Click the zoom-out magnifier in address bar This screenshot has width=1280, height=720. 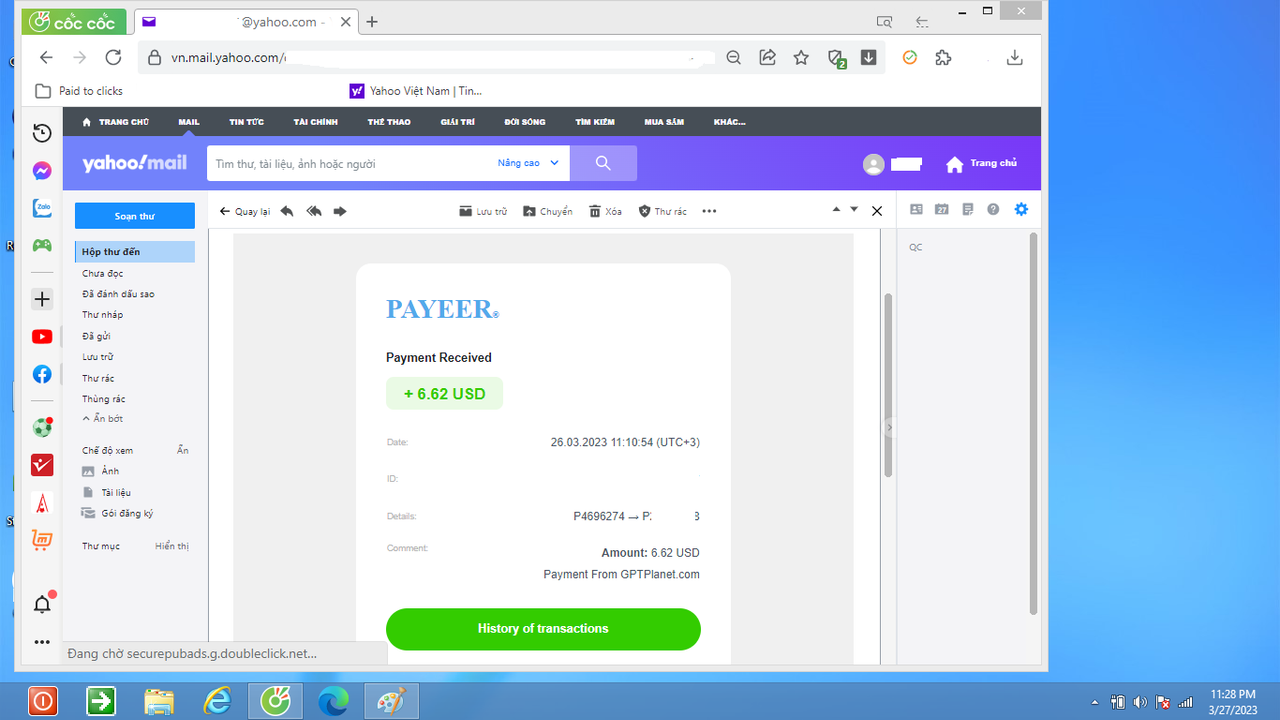click(x=734, y=58)
